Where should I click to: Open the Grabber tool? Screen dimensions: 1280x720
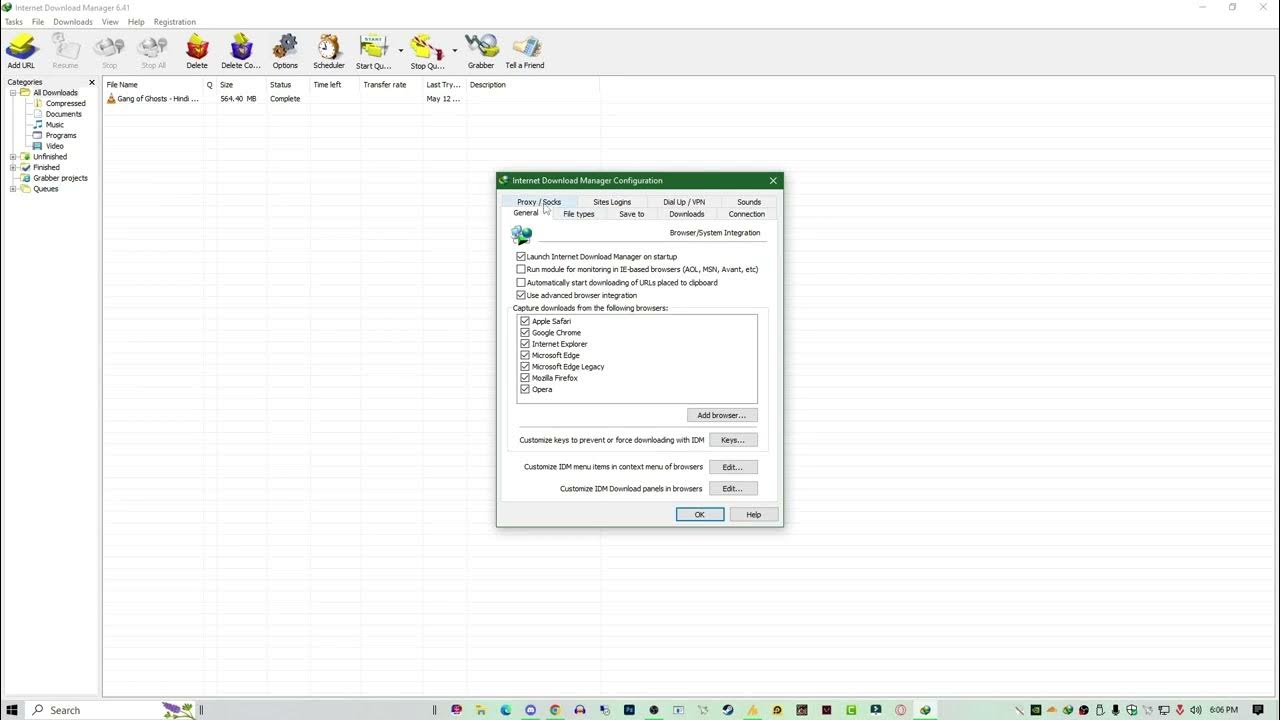[481, 52]
